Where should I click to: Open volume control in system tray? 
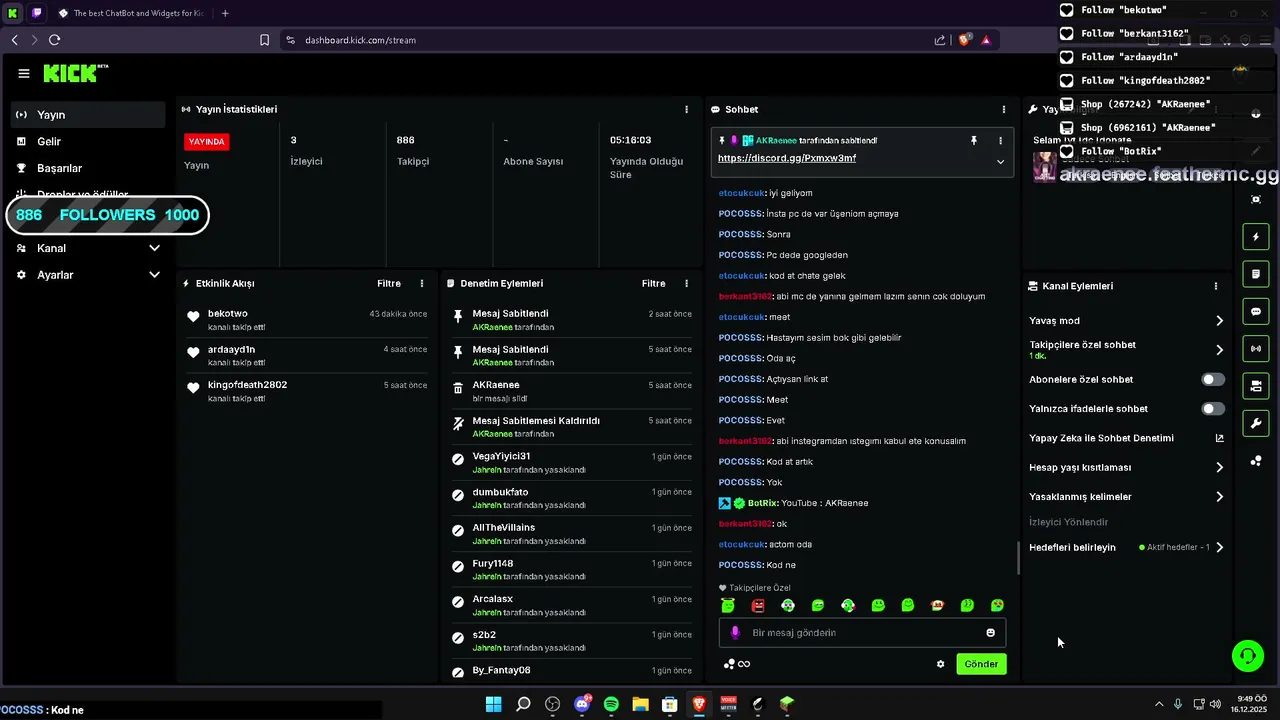(1215, 704)
